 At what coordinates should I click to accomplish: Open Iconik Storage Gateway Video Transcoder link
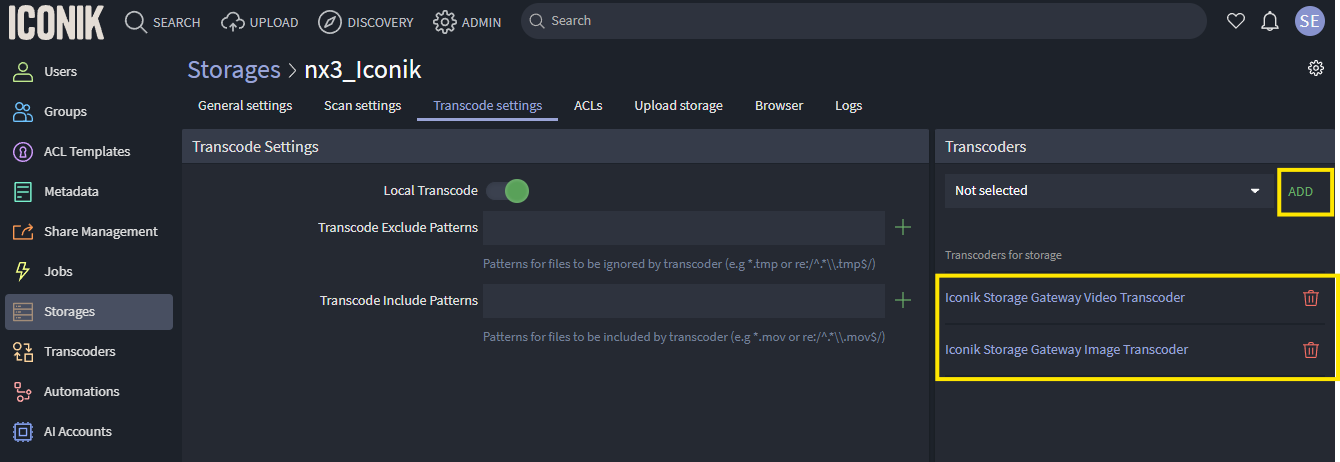click(1065, 297)
